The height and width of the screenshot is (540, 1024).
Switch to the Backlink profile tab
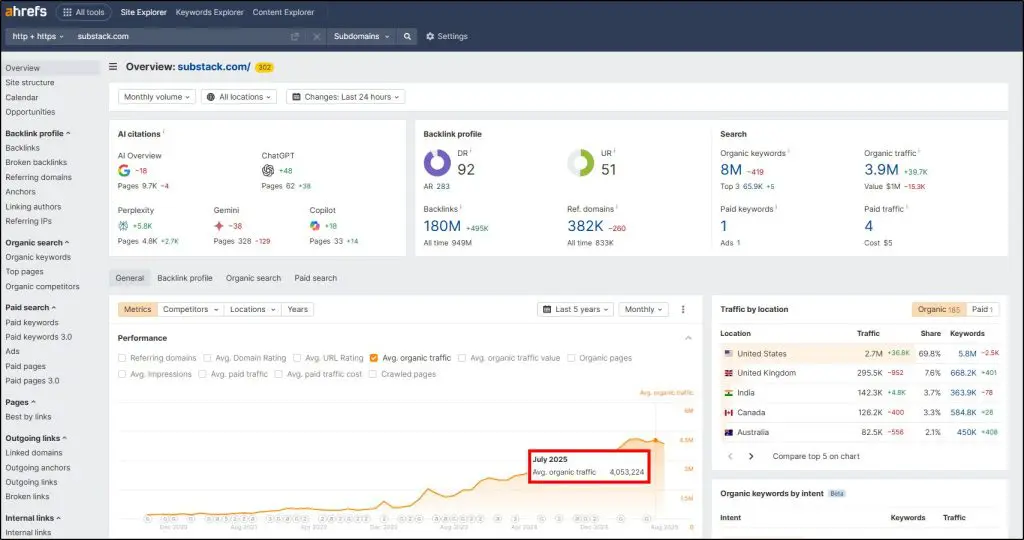click(x=184, y=278)
